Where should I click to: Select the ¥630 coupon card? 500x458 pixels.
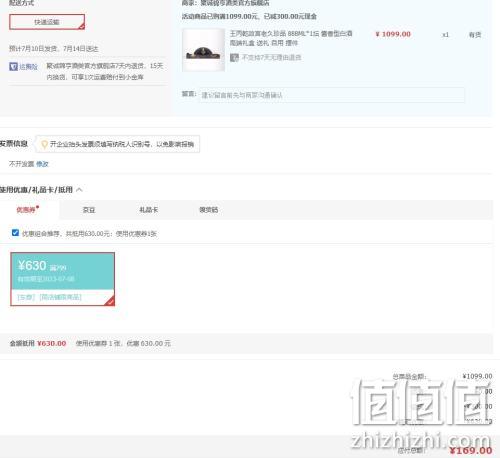[x=63, y=279]
